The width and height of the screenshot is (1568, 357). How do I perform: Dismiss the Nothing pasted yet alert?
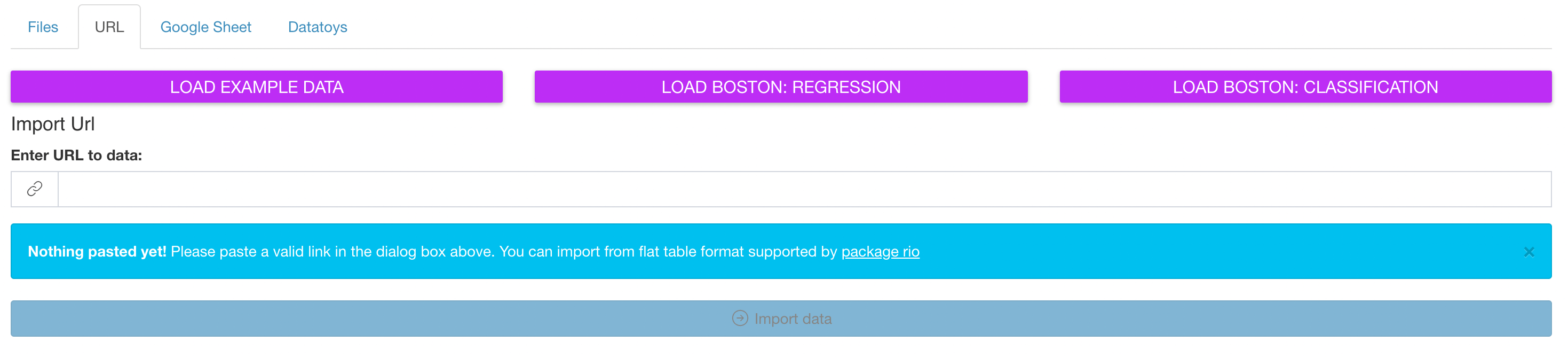click(1529, 252)
